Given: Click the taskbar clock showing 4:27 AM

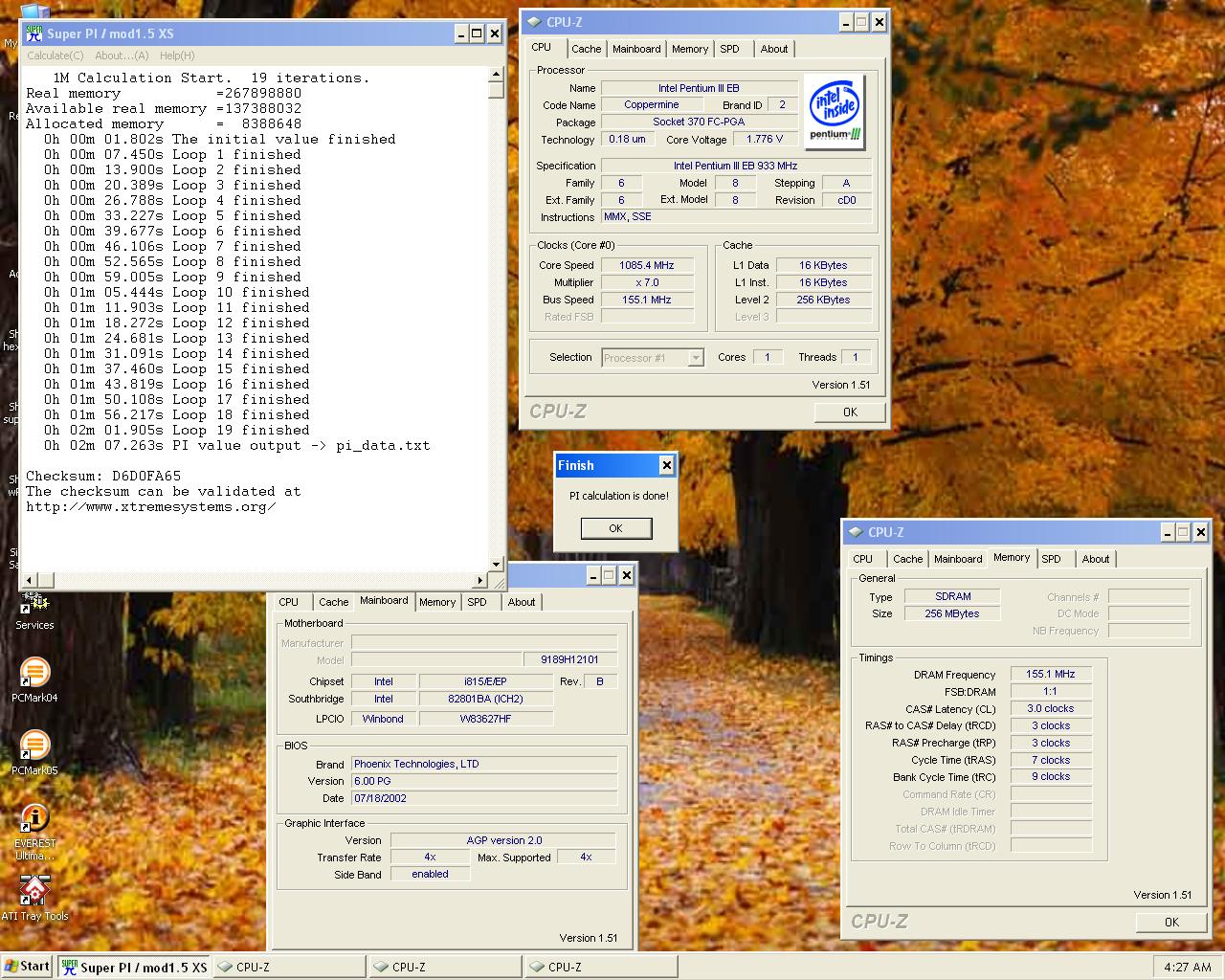Looking at the screenshot, I should tap(1188, 967).
